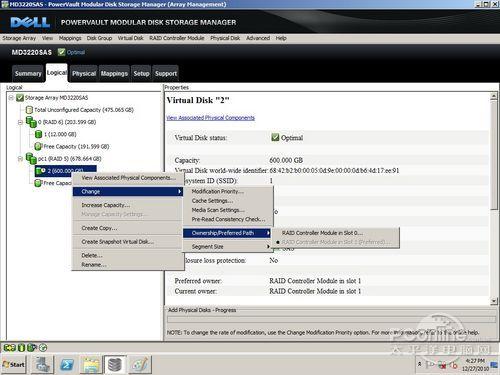Open the Change submenu

click(x=128, y=191)
